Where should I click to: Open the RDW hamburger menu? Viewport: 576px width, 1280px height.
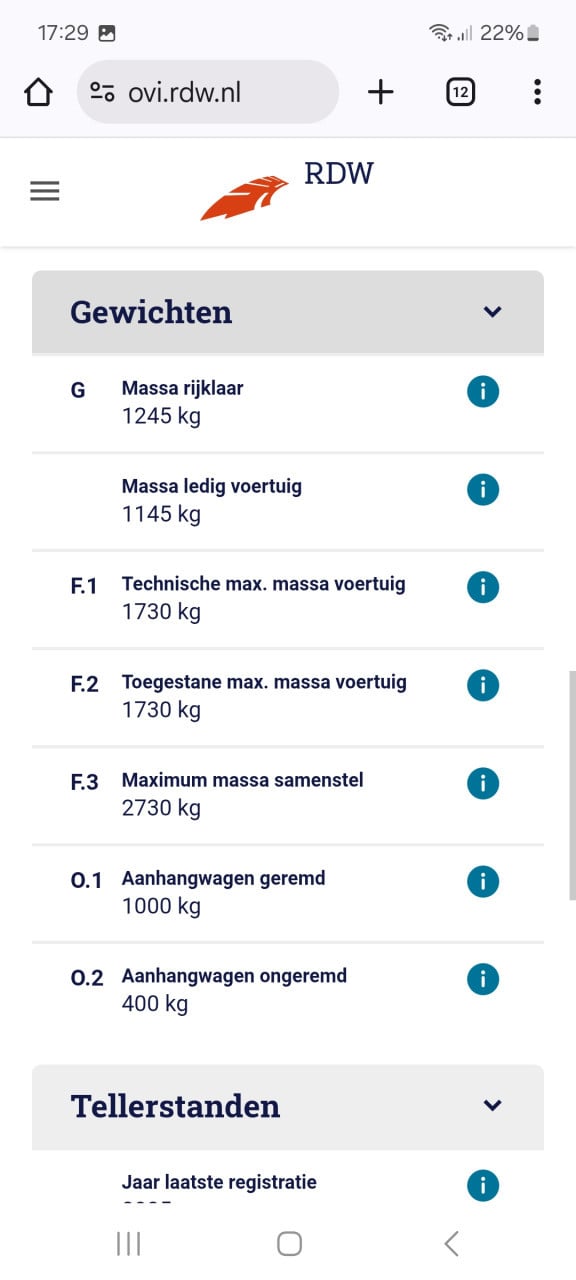(45, 191)
